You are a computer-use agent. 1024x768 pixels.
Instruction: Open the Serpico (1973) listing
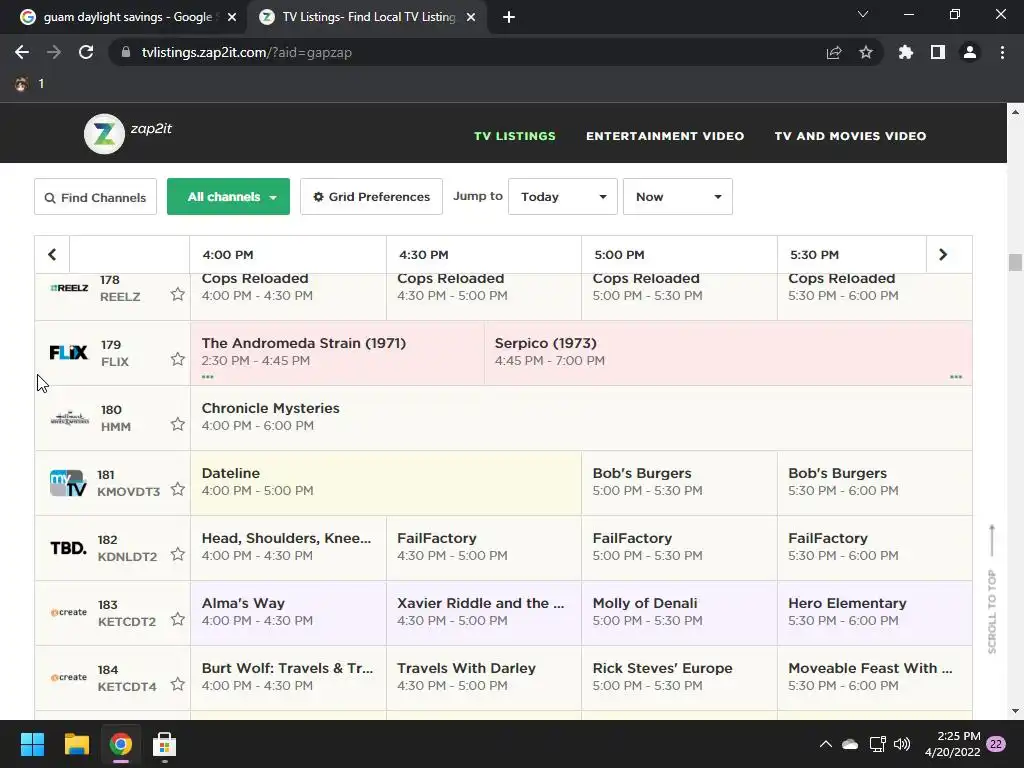click(x=728, y=353)
